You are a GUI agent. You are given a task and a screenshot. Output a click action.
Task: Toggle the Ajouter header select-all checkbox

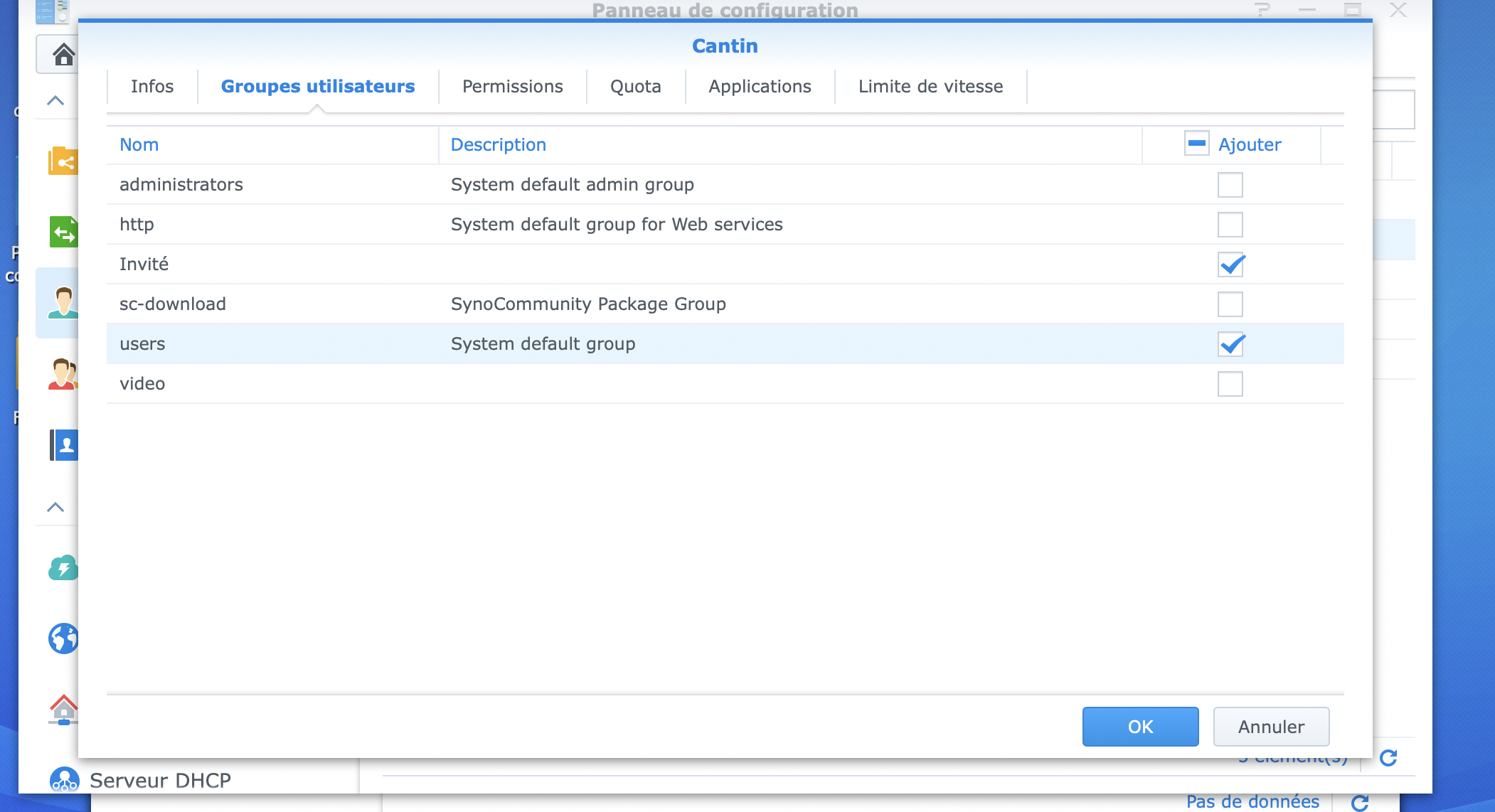[1196, 144]
